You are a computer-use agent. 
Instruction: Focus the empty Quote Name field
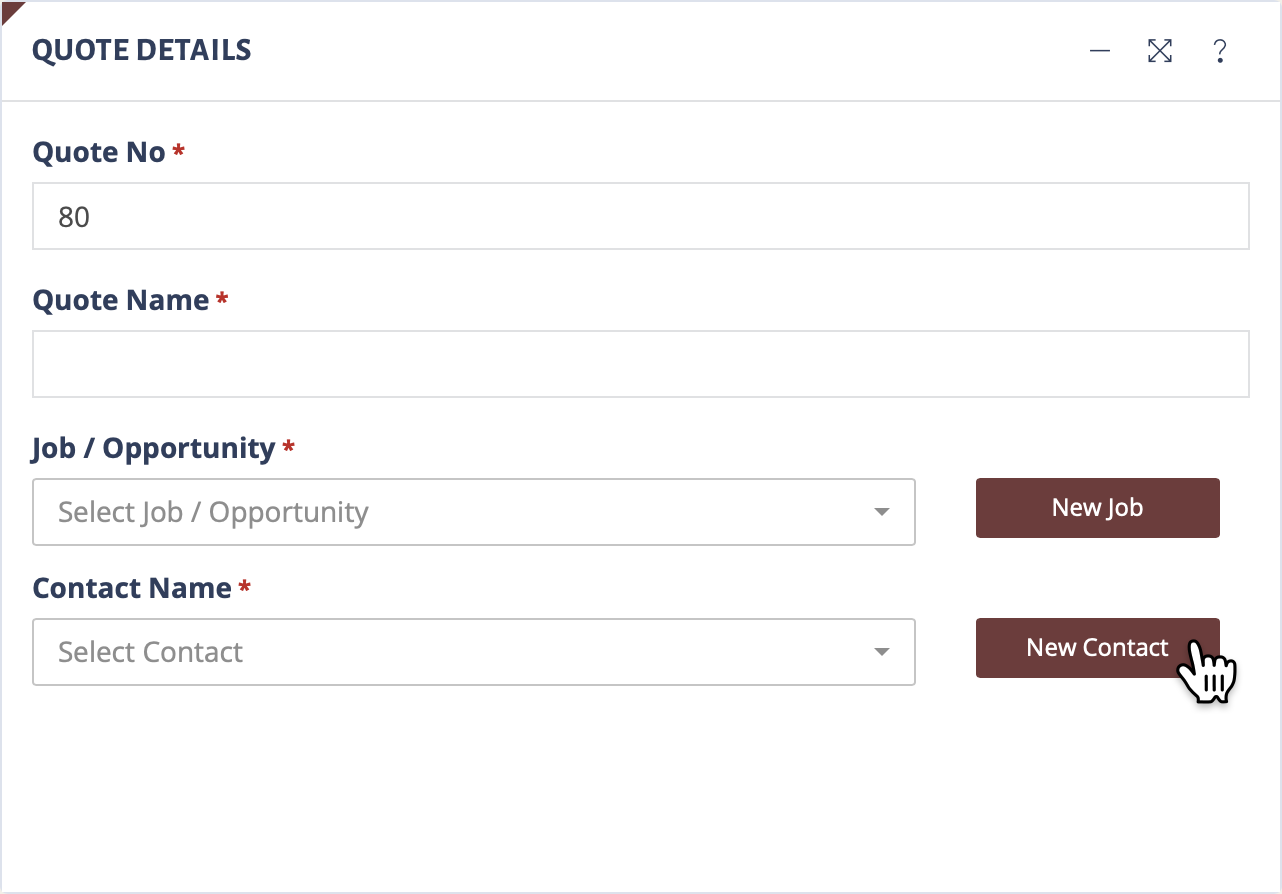pos(641,364)
